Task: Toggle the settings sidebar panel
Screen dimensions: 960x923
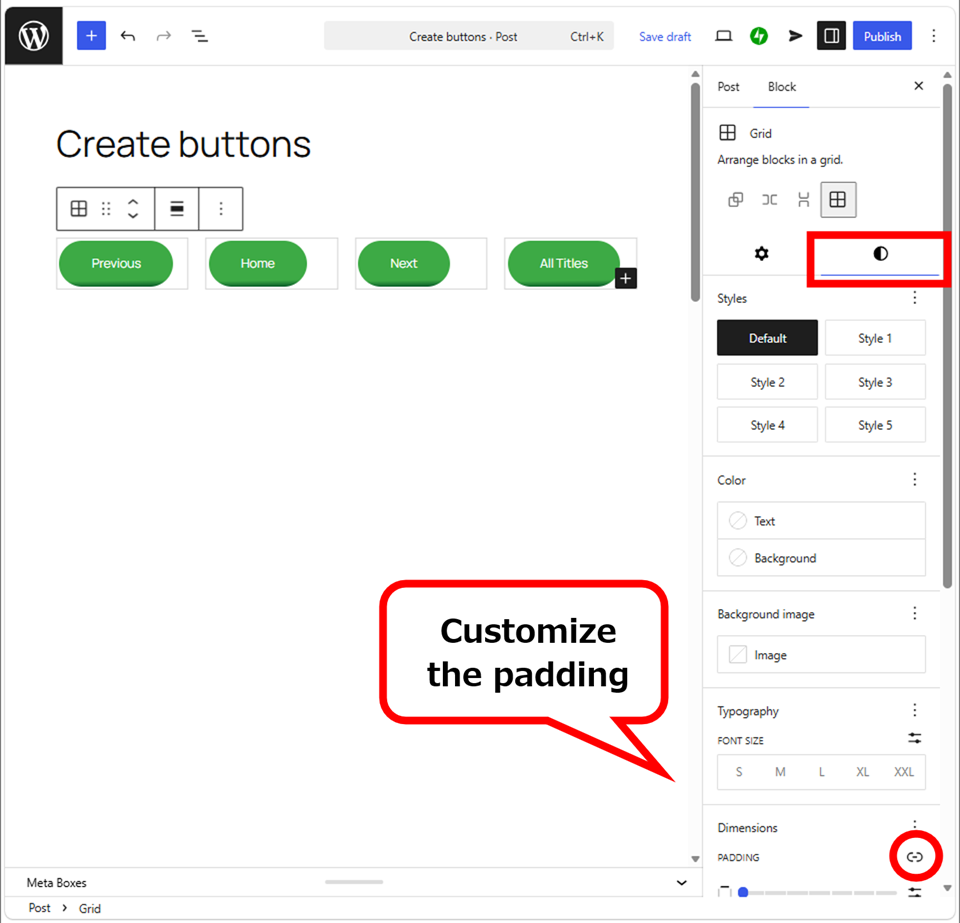Action: pos(831,36)
